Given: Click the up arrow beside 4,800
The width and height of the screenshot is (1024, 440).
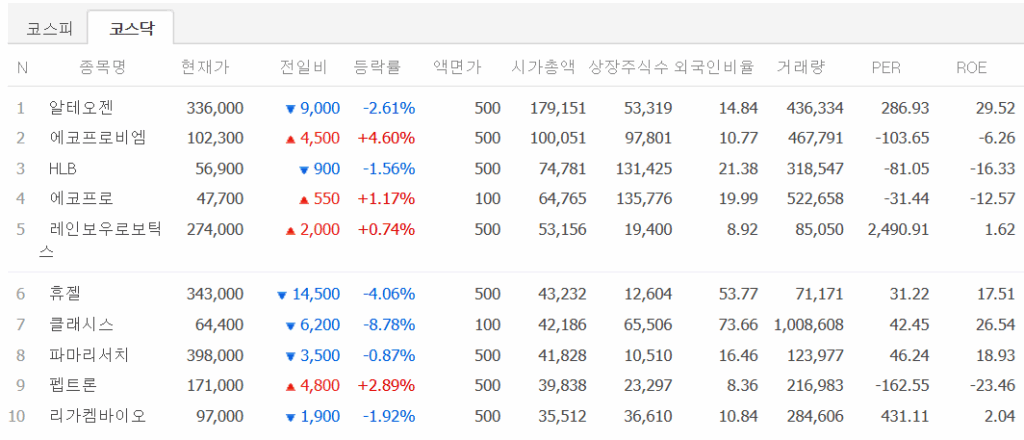Looking at the screenshot, I should point(291,387).
